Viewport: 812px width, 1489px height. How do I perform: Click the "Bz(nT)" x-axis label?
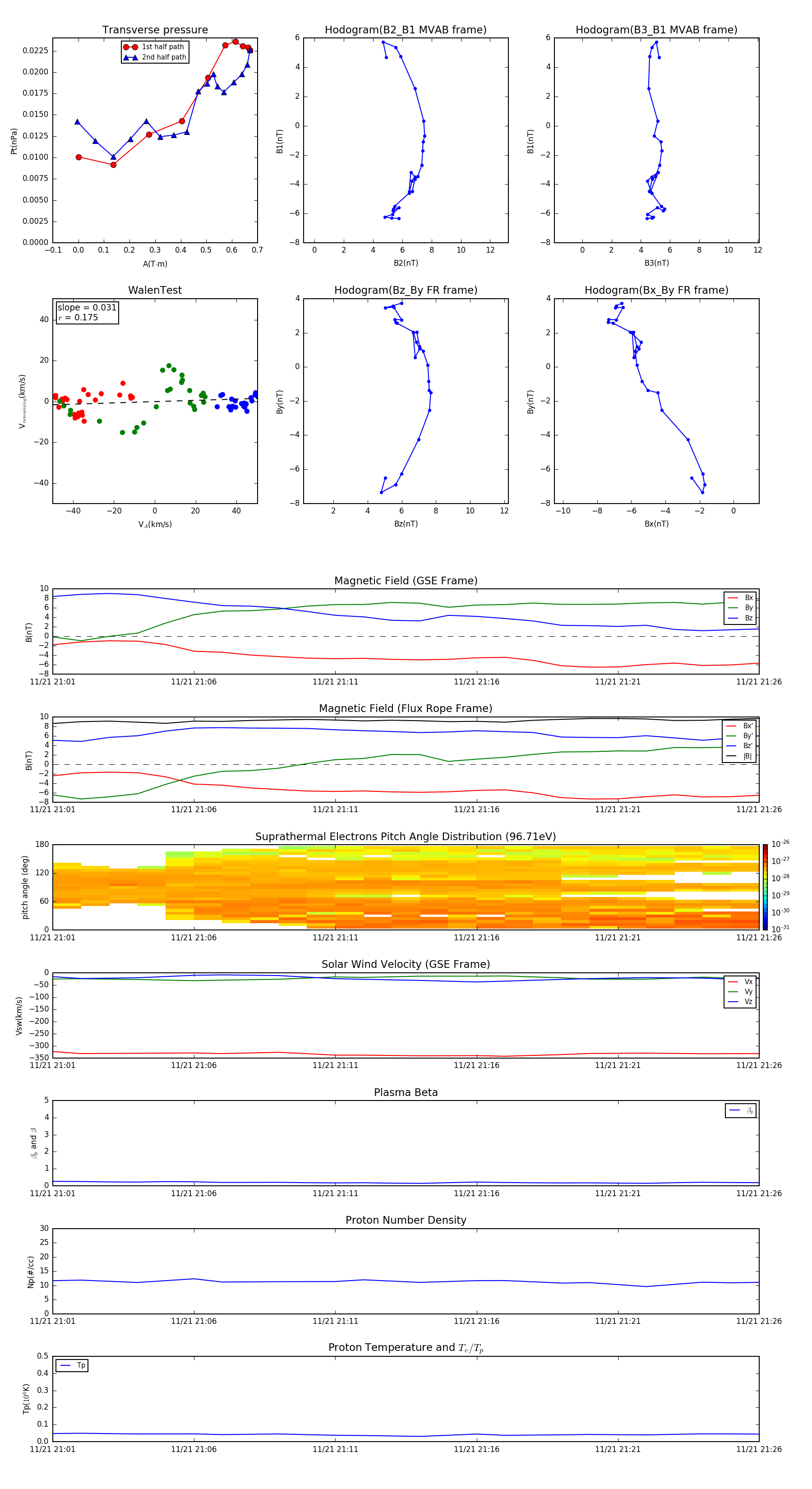[x=406, y=524]
